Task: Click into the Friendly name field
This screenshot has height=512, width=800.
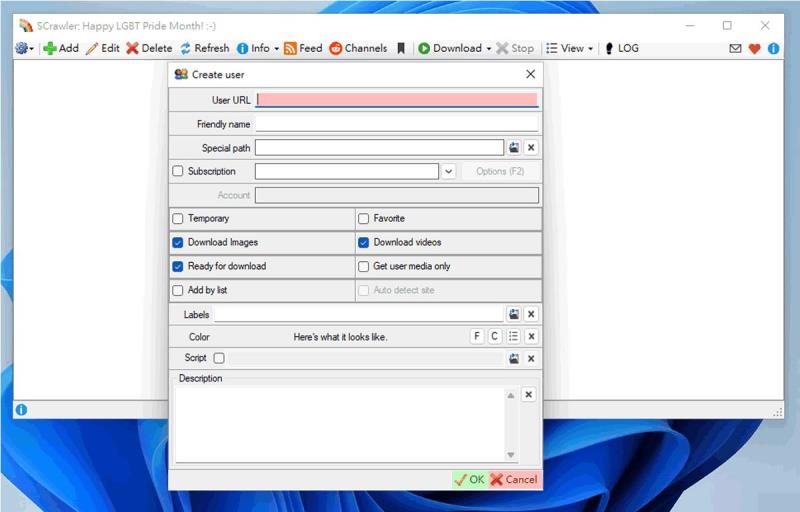Action: coord(396,123)
